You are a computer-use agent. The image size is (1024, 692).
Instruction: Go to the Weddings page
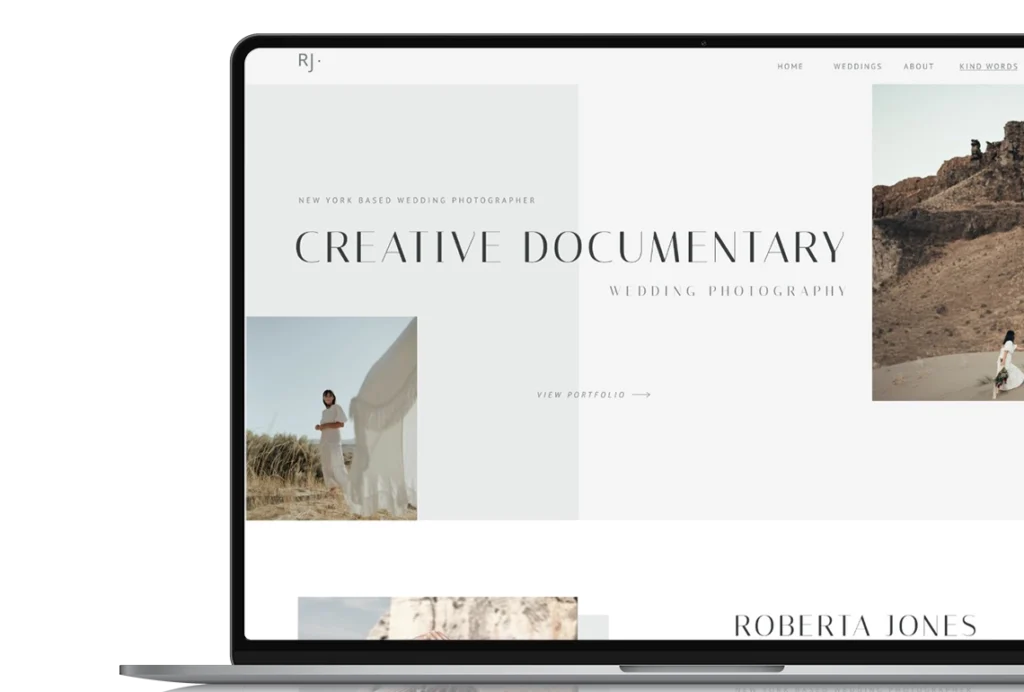coord(857,67)
